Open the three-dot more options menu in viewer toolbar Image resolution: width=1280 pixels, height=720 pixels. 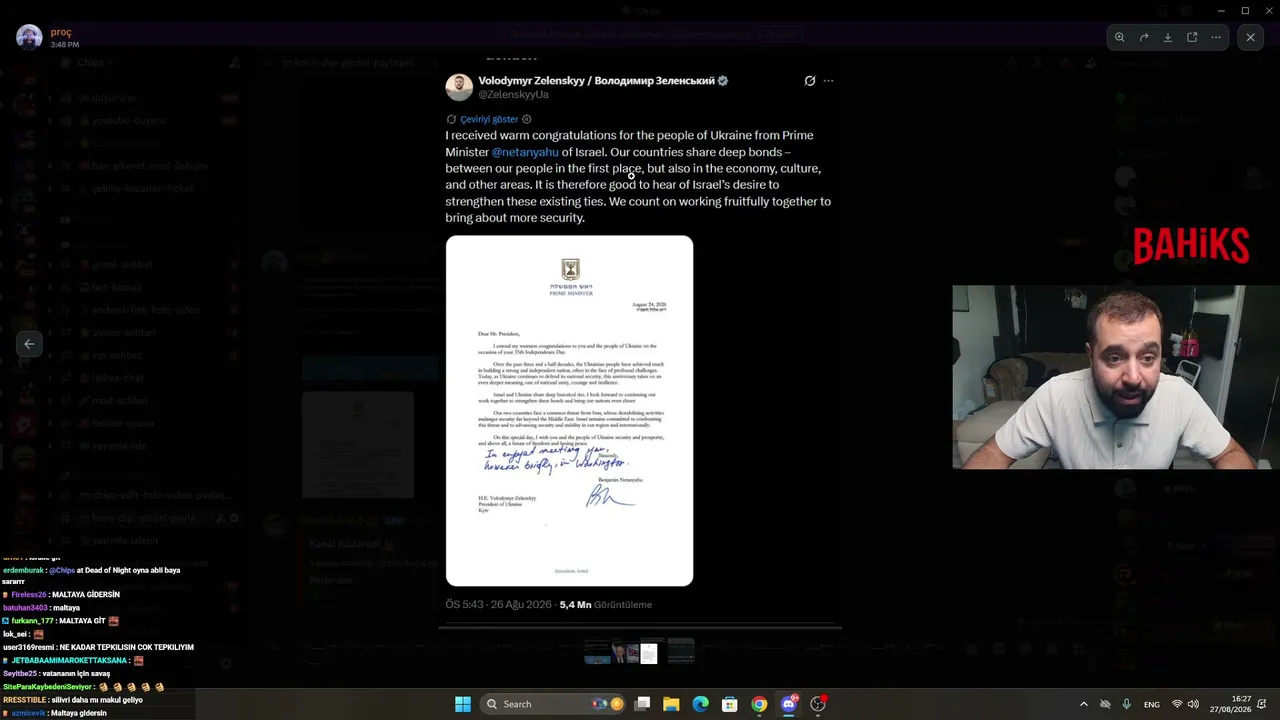[x=1216, y=37]
